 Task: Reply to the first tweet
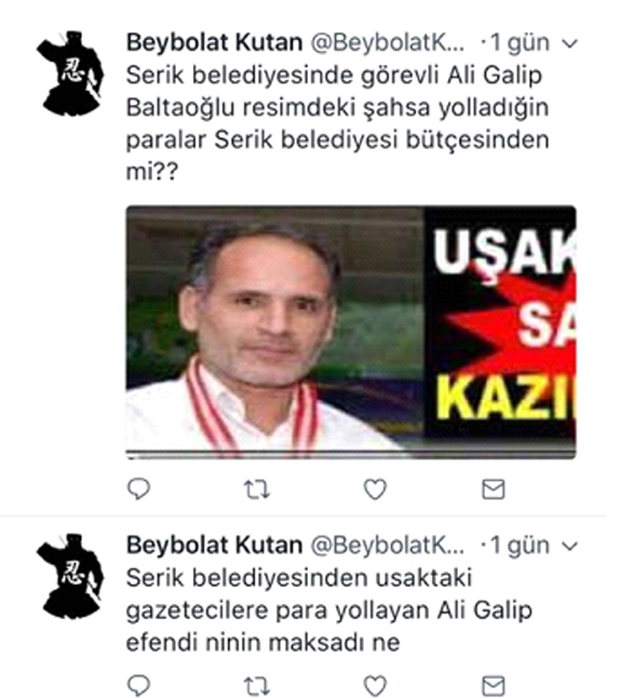click(x=138, y=489)
